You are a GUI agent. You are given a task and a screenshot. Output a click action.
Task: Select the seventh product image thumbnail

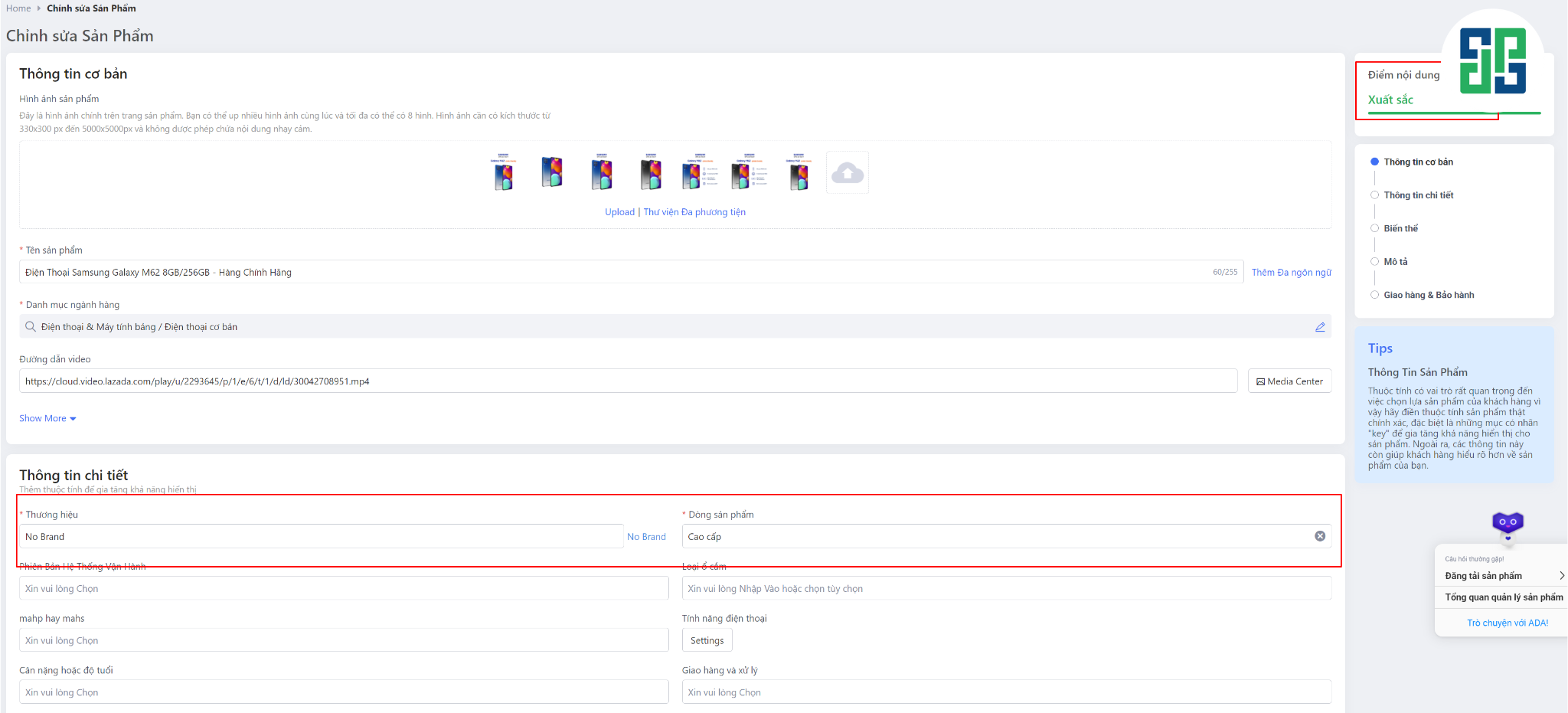pyautogui.click(x=799, y=172)
